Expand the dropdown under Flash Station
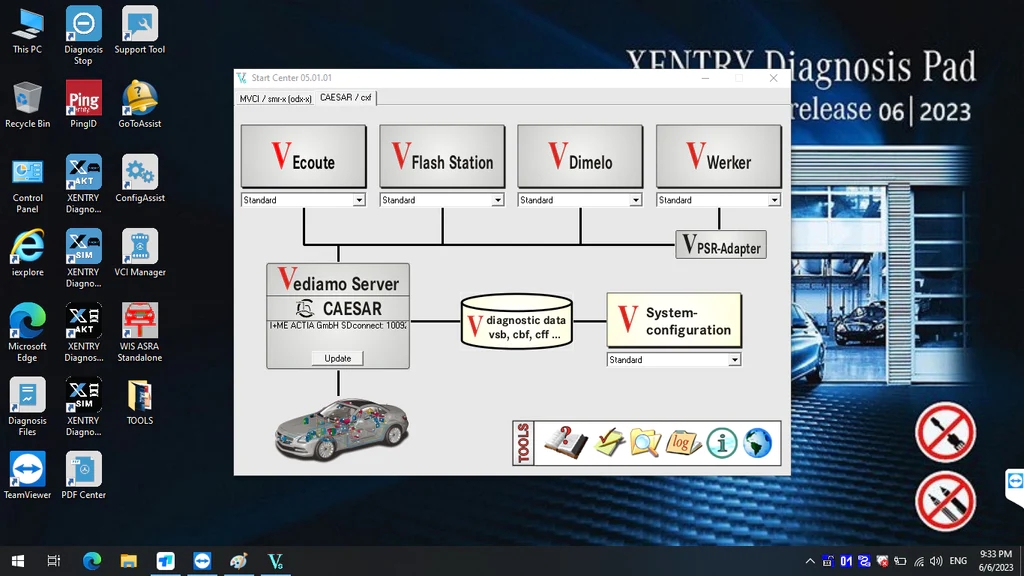Screen dimensions: 1024x576 [x=498, y=200]
